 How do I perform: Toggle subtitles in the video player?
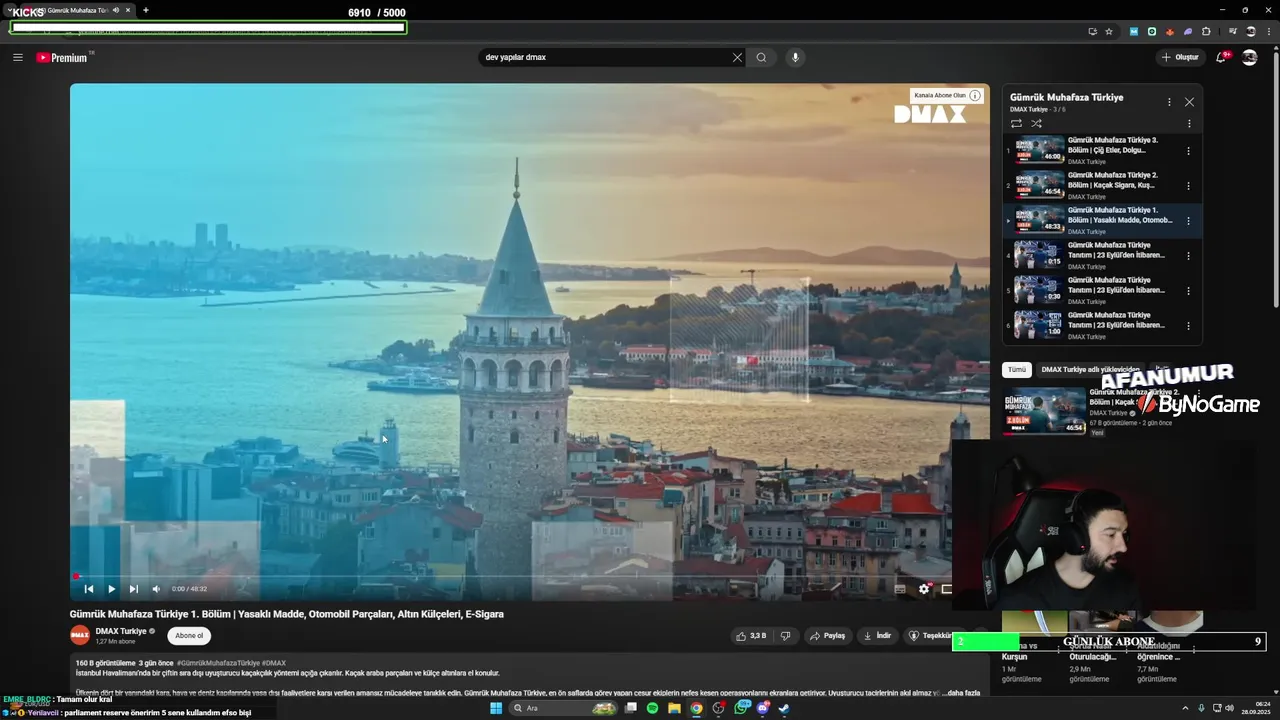[x=900, y=589]
